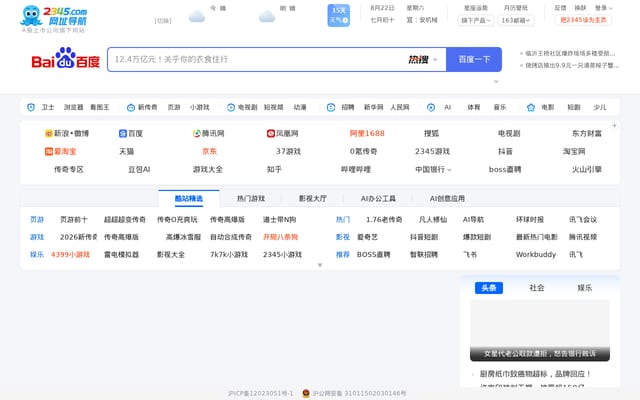
Task: Open the 东方财富 link
Action: point(587,133)
